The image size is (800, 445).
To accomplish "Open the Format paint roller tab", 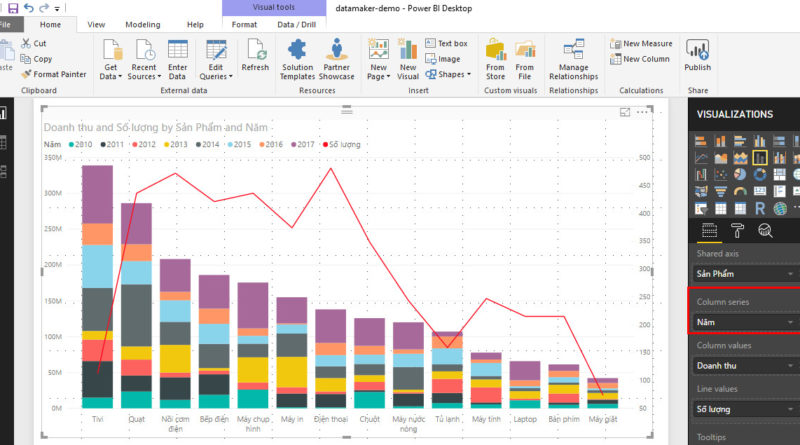I will [737, 231].
